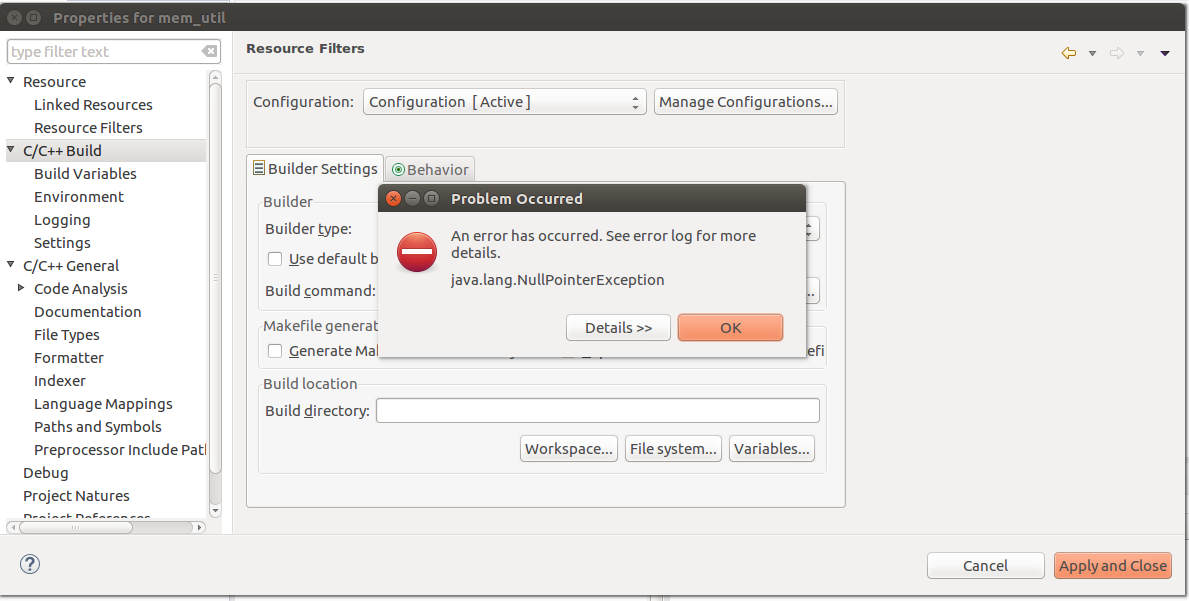Screen dimensions: 1189x601
Task: Select Paths and Symbols in the tree
Action: pos(97,427)
